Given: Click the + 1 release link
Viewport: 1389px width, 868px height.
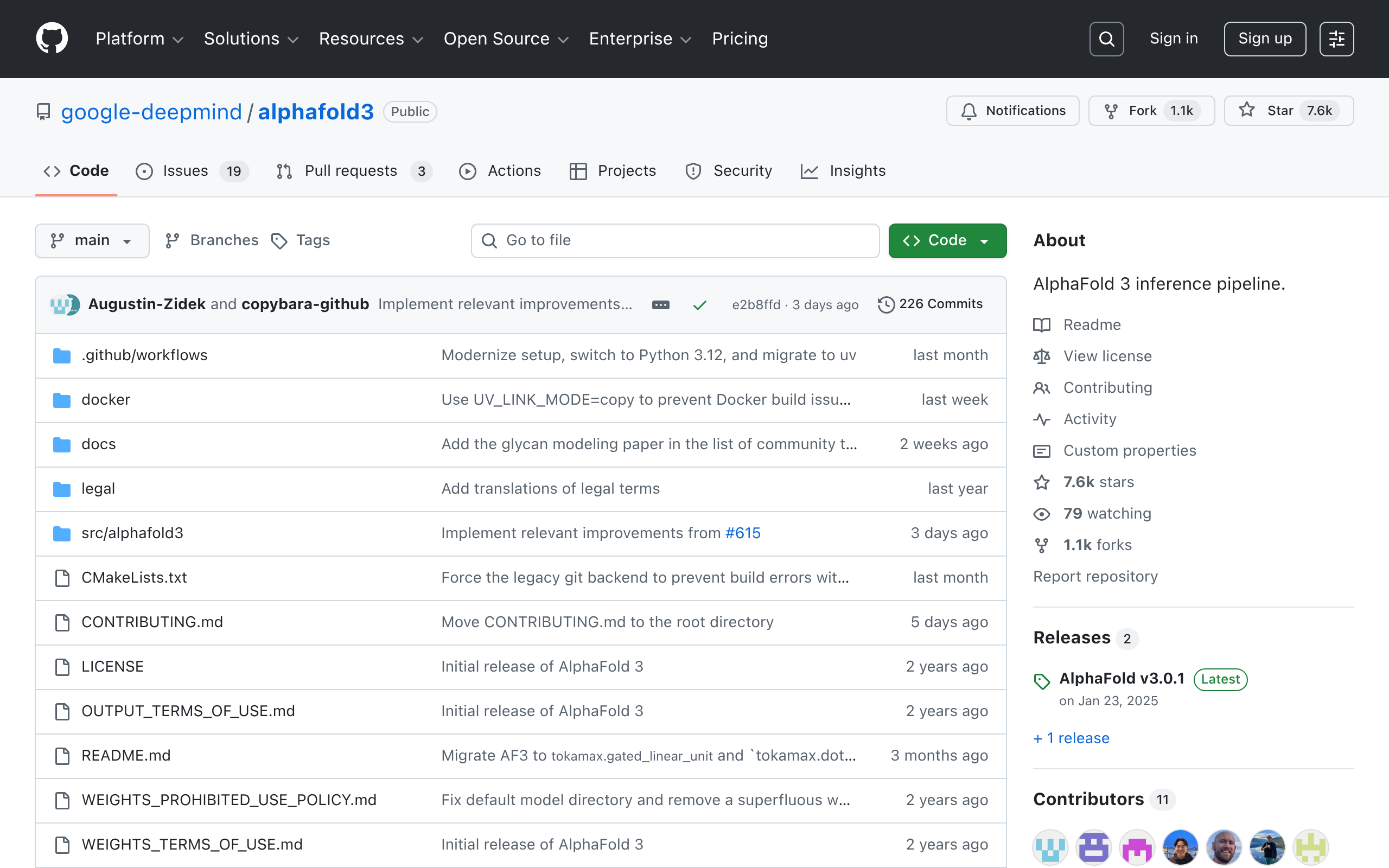Looking at the screenshot, I should coord(1071,738).
